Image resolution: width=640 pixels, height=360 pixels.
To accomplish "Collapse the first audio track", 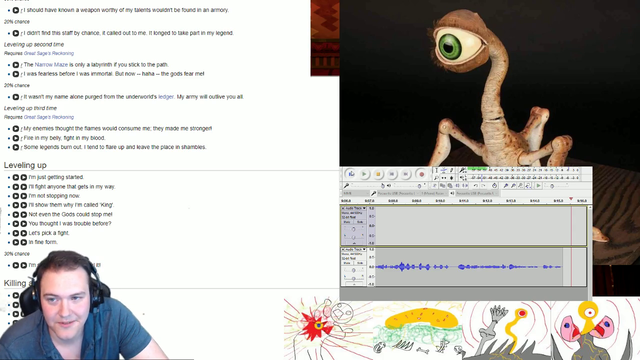I will (353, 243).
